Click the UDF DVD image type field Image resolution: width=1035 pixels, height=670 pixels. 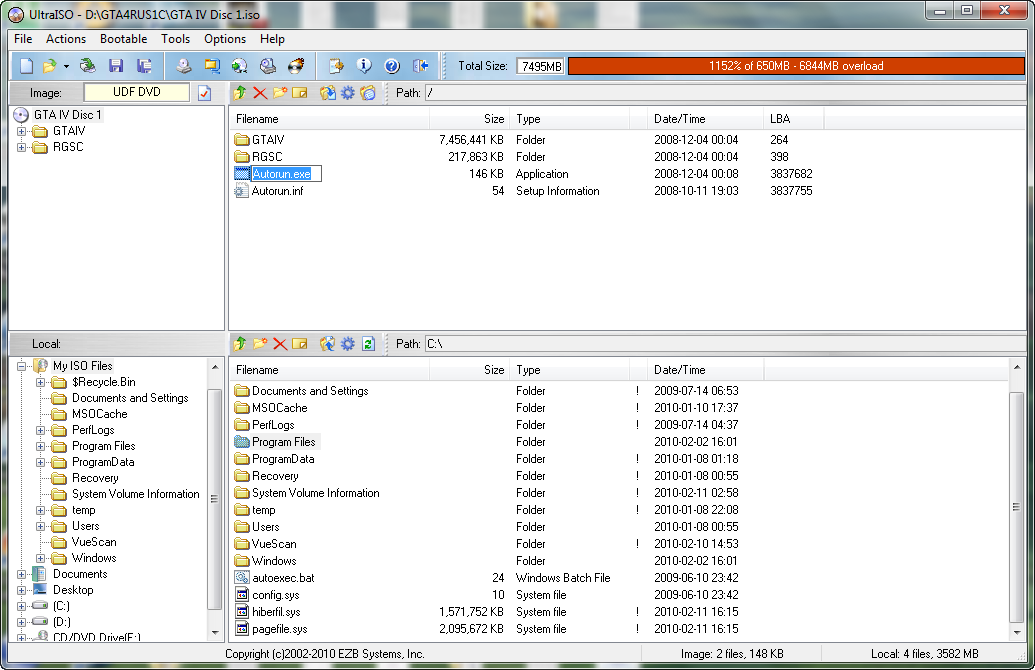137,92
